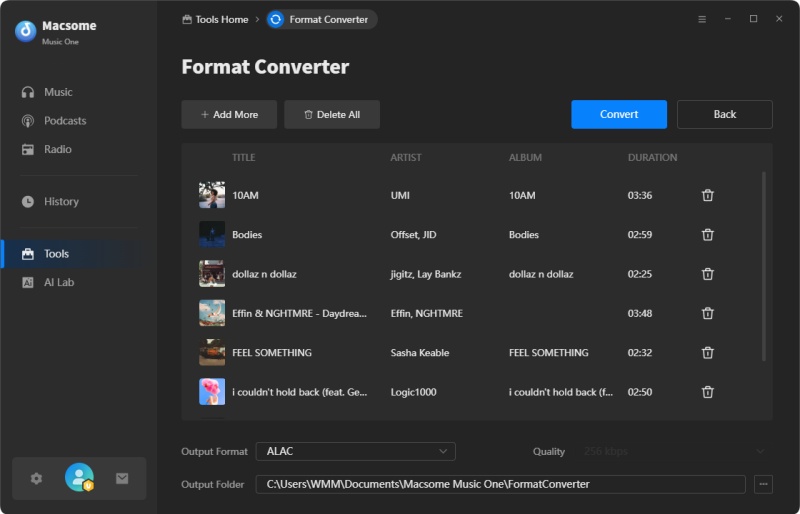This screenshot has width=800, height=514.
Task: Open the Podcasts sidebar icon
Action: click(x=28, y=121)
